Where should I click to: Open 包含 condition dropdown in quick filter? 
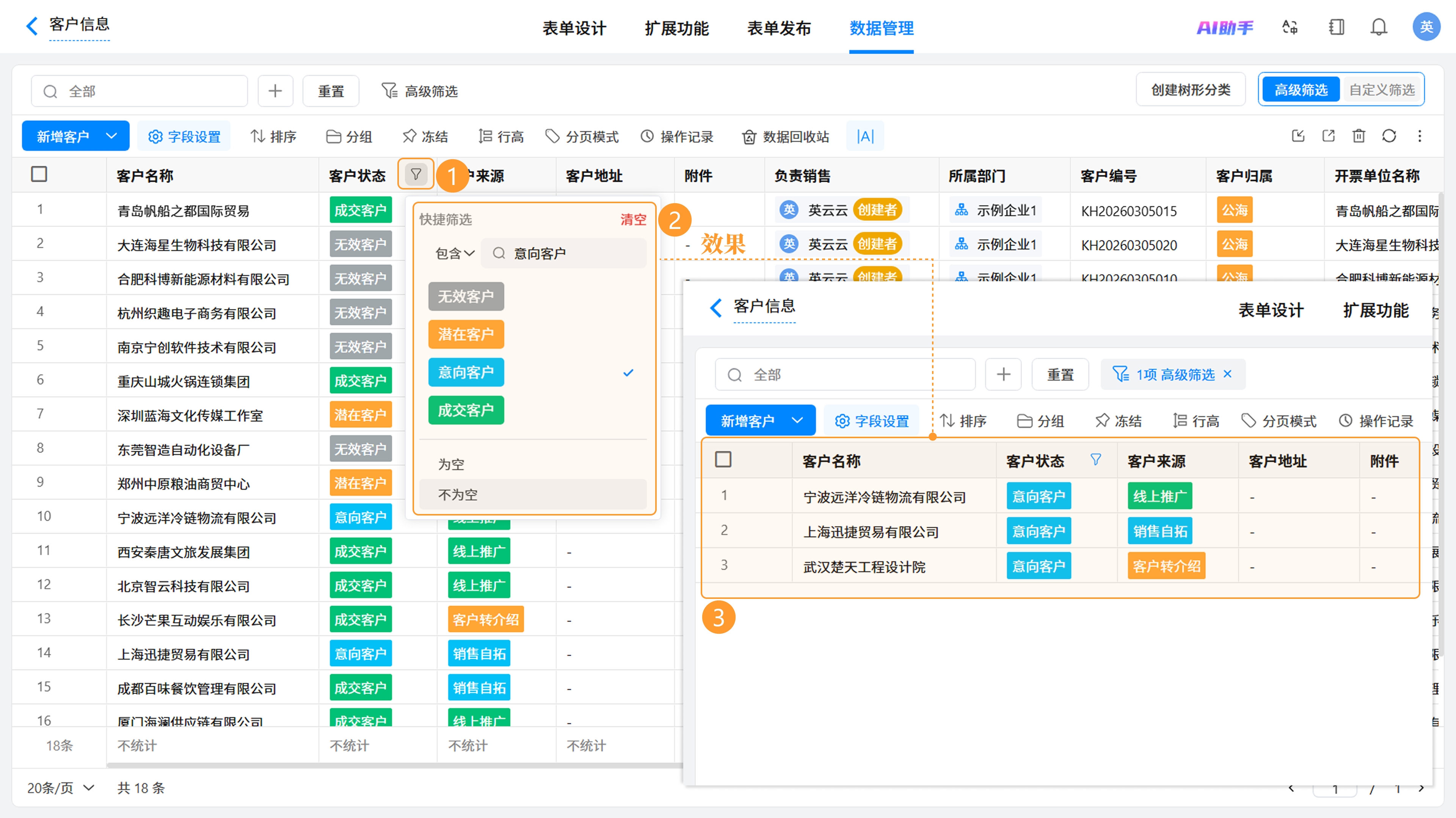[455, 253]
